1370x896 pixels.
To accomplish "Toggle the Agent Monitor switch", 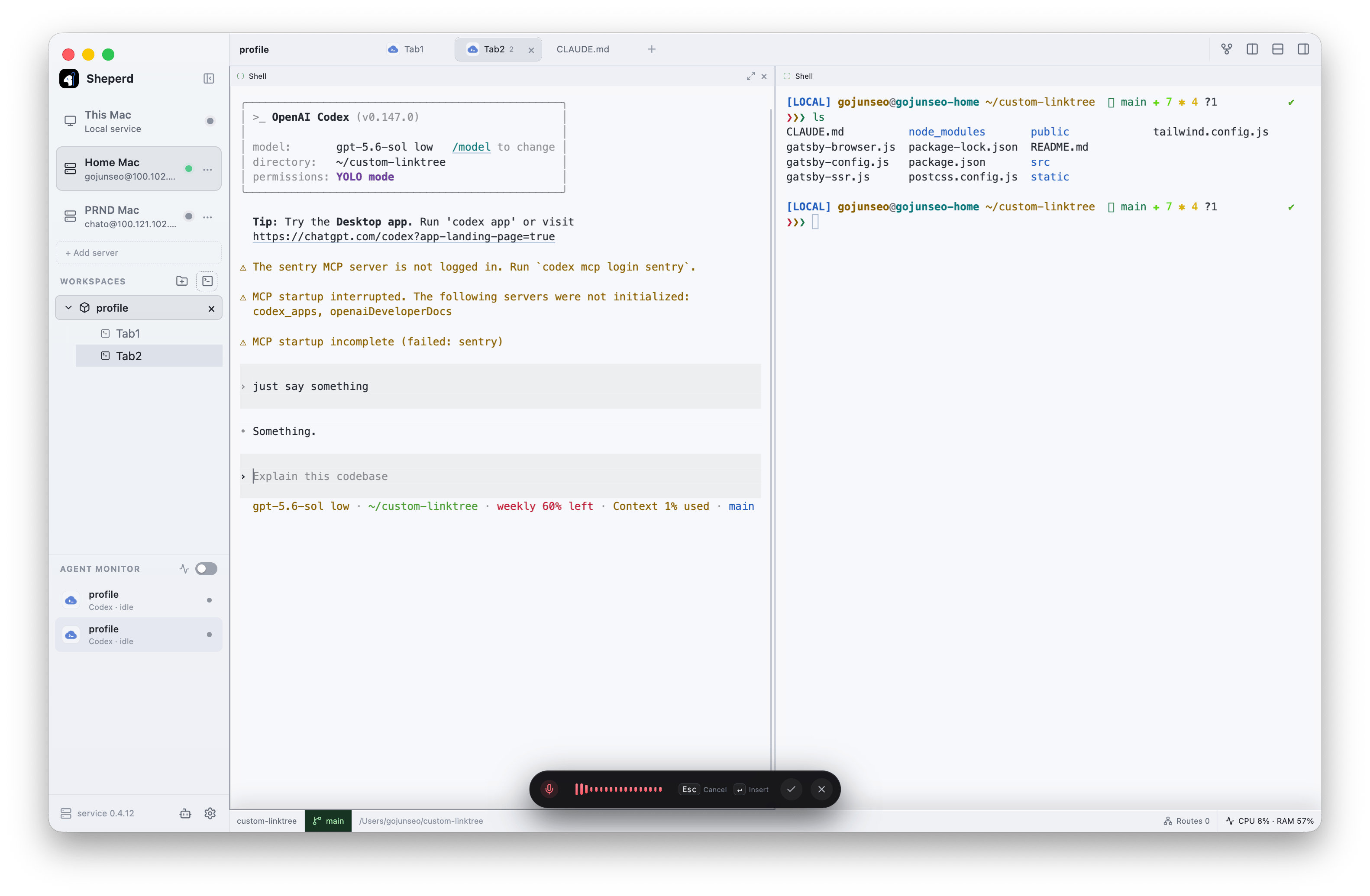I will click(206, 569).
